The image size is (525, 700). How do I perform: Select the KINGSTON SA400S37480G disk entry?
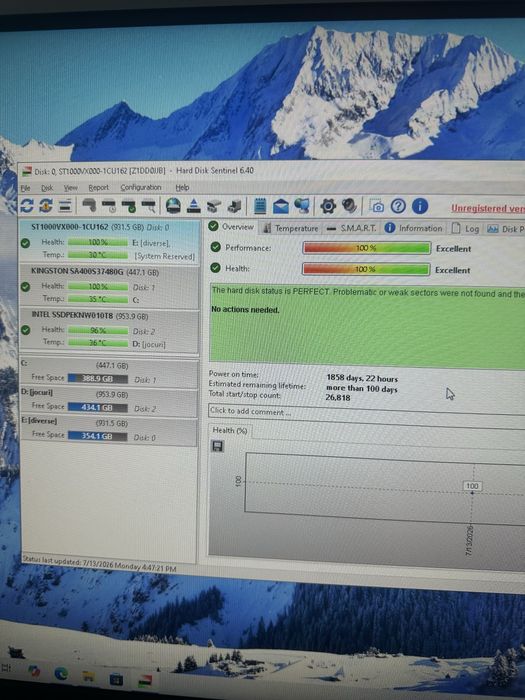pos(109,286)
